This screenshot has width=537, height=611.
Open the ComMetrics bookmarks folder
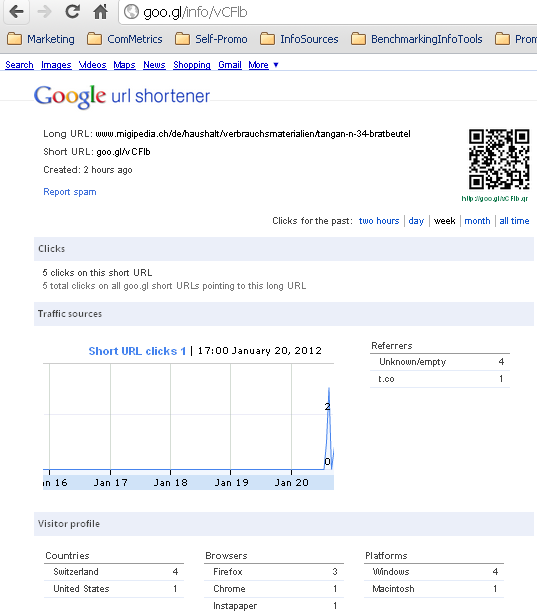125,39
